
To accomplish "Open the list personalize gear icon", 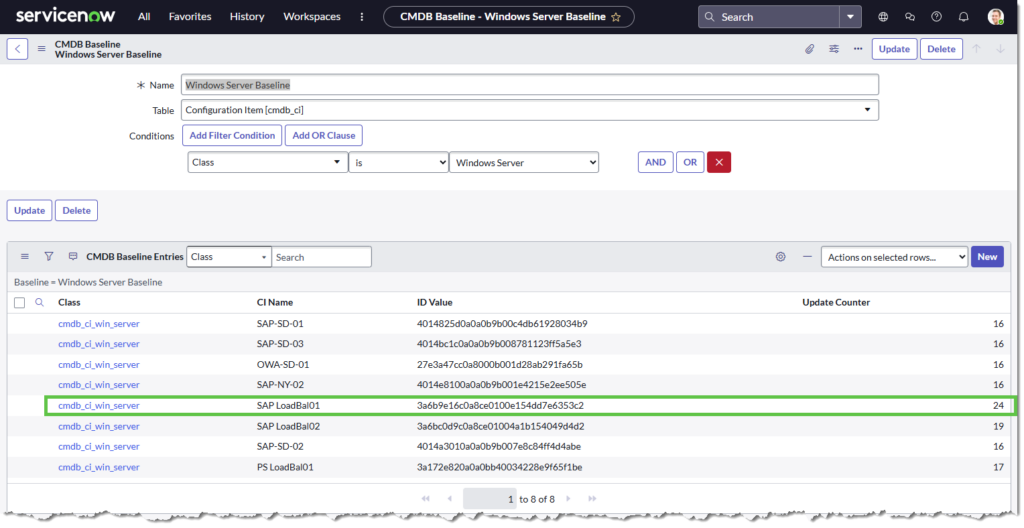I will (x=780, y=257).
